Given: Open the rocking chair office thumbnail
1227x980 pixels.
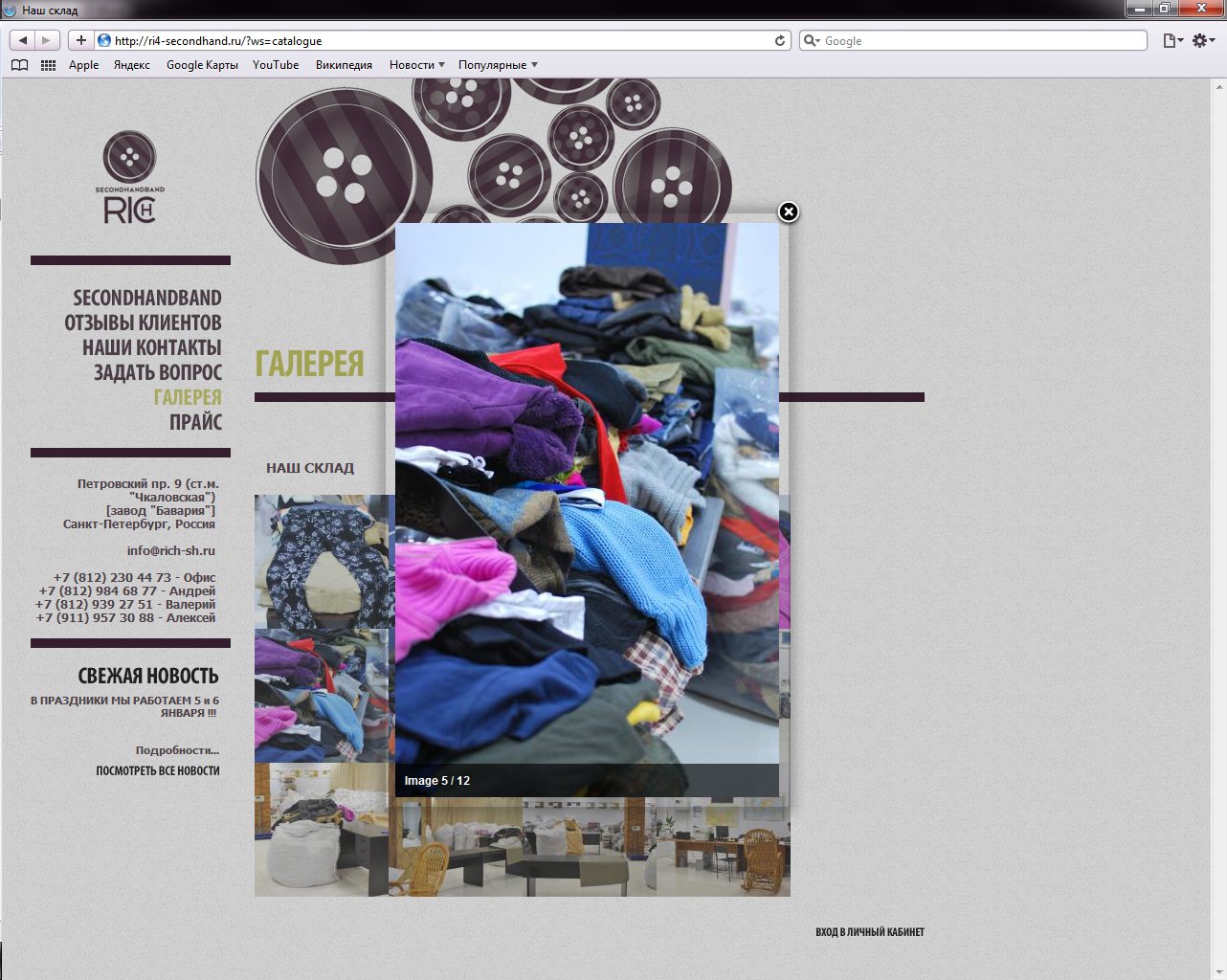Looking at the screenshot, I should 724,847.
